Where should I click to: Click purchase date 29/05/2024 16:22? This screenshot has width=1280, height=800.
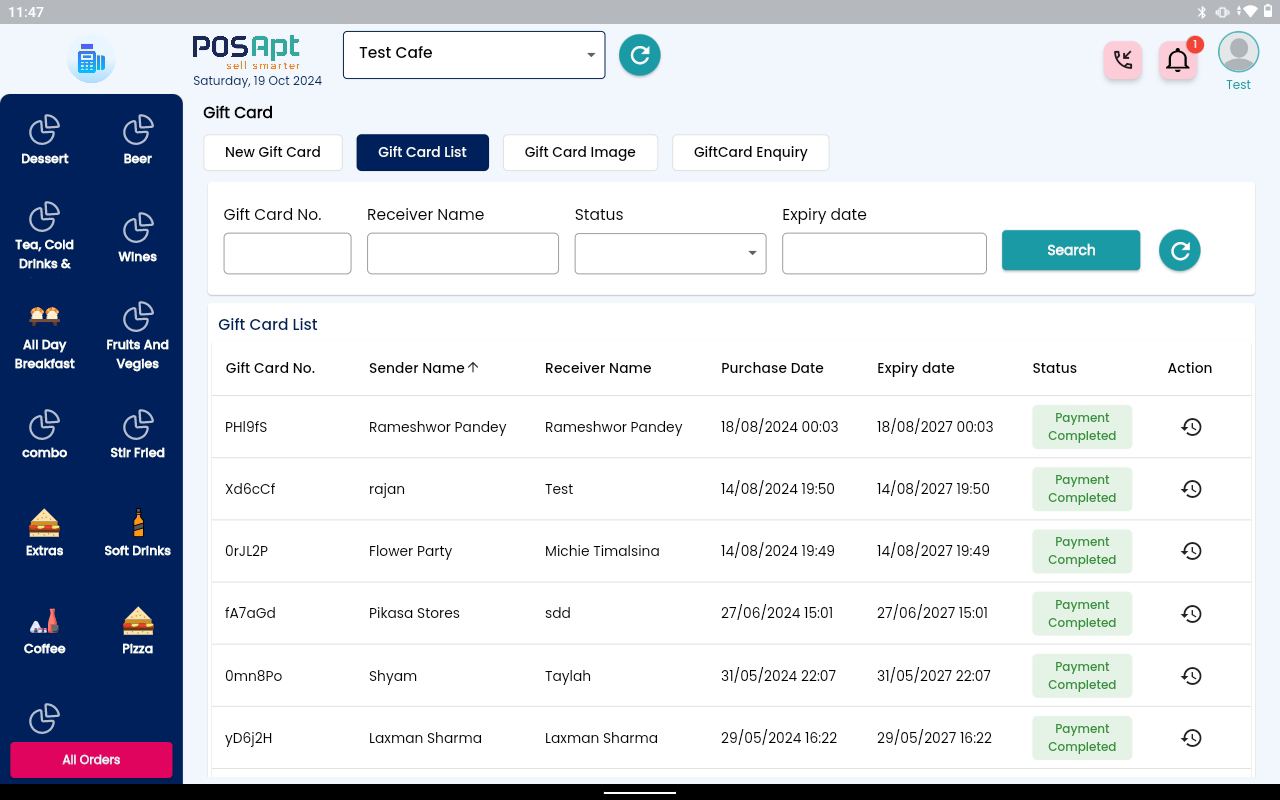pos(779,738)
